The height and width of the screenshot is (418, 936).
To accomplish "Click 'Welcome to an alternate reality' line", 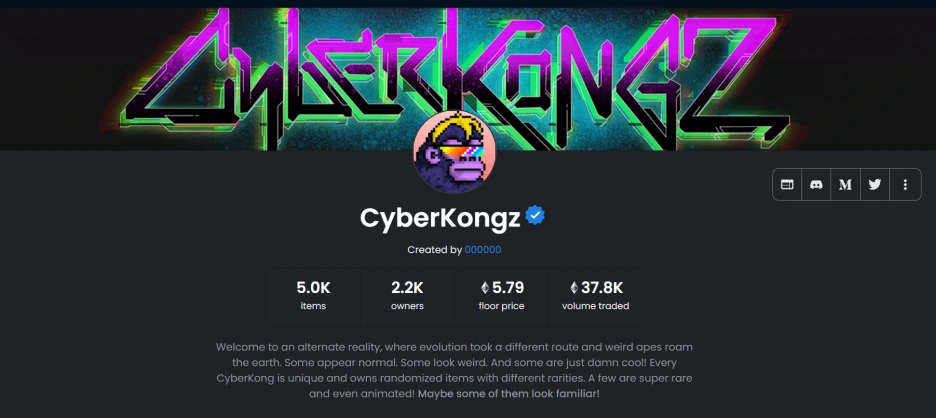I will pyautogui.click(x=454, y=347).
